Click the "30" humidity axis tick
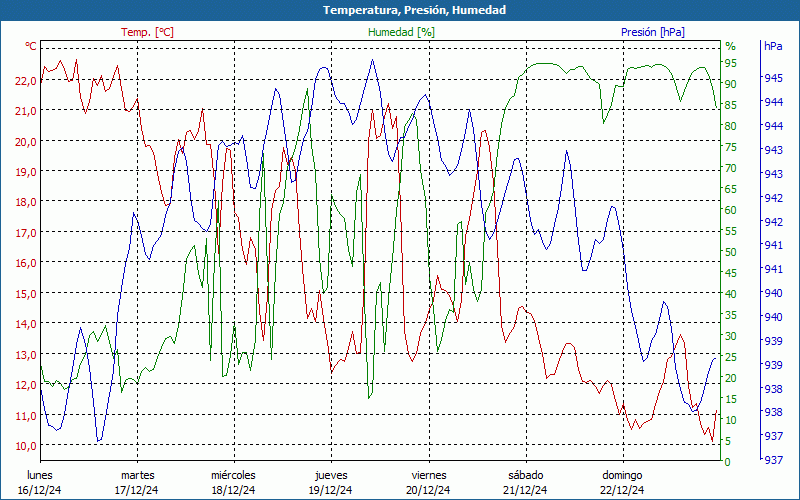800x500 pixels. [731, 336]
